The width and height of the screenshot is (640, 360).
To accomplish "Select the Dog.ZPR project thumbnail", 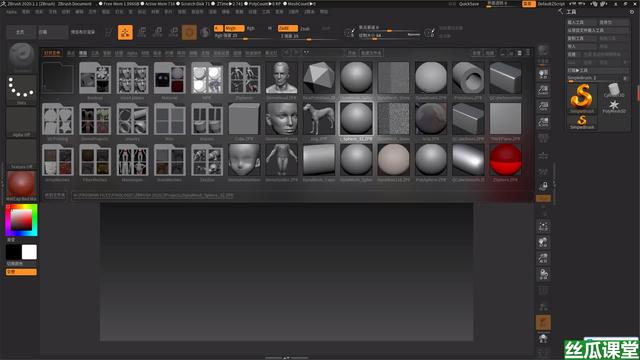I will [319, 119].
